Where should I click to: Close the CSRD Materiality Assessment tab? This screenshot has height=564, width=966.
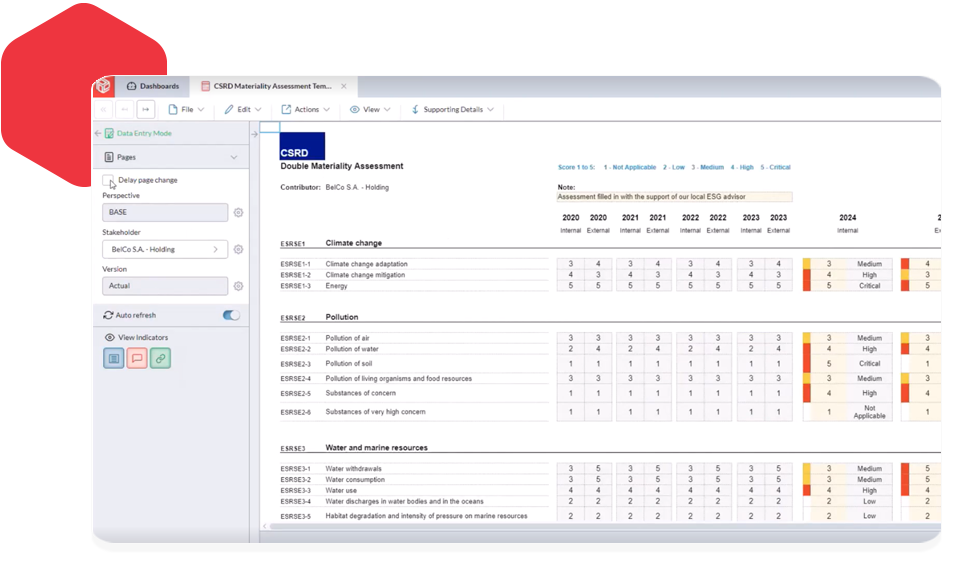tap(343, 87)
